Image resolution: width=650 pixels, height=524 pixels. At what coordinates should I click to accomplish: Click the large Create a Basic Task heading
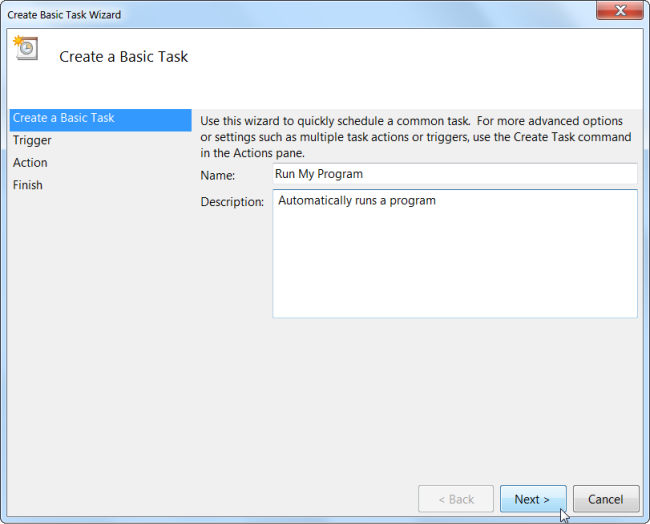(x=124, y=57)
